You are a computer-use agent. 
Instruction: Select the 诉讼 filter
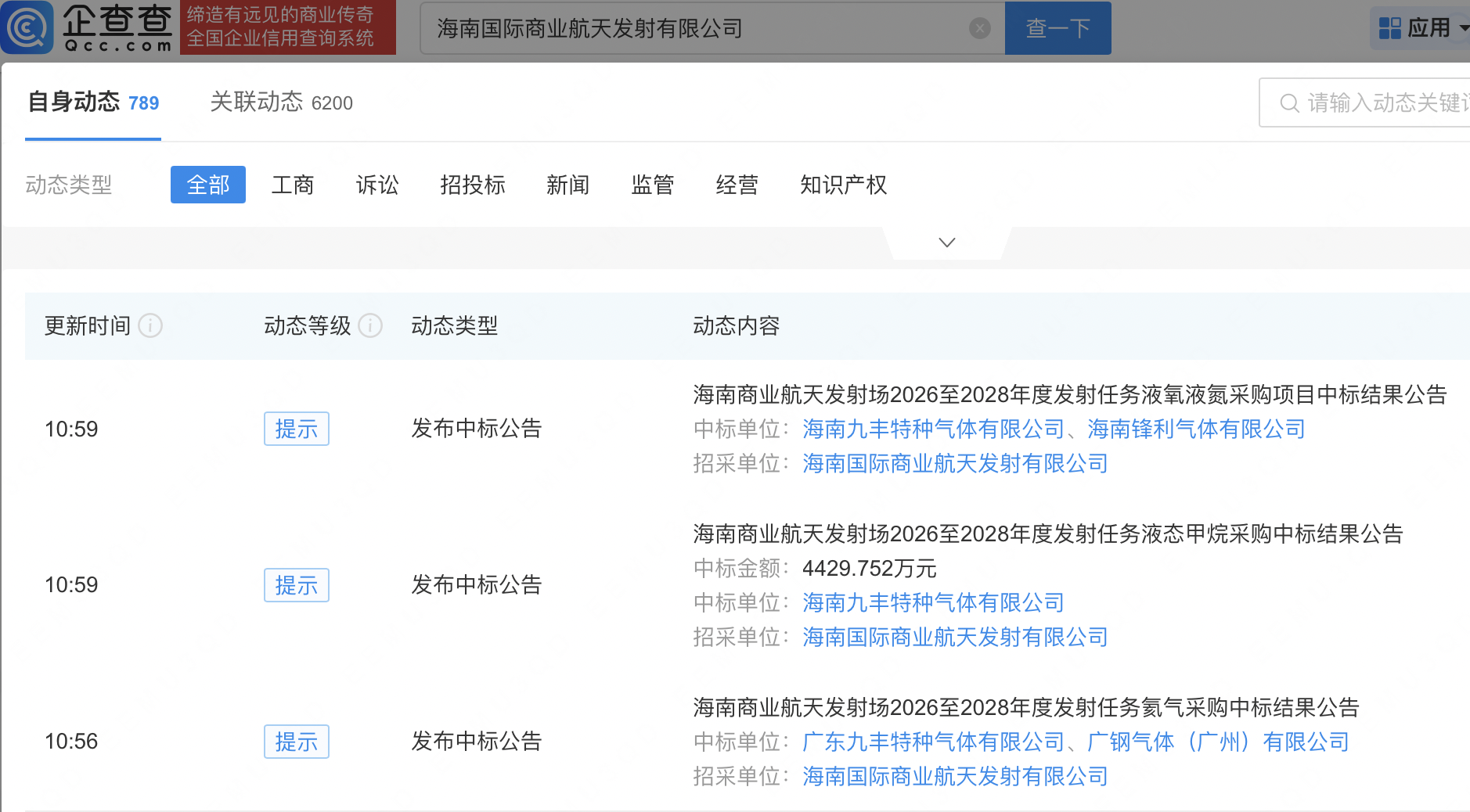pyautogui.click(x=377, y=185)
